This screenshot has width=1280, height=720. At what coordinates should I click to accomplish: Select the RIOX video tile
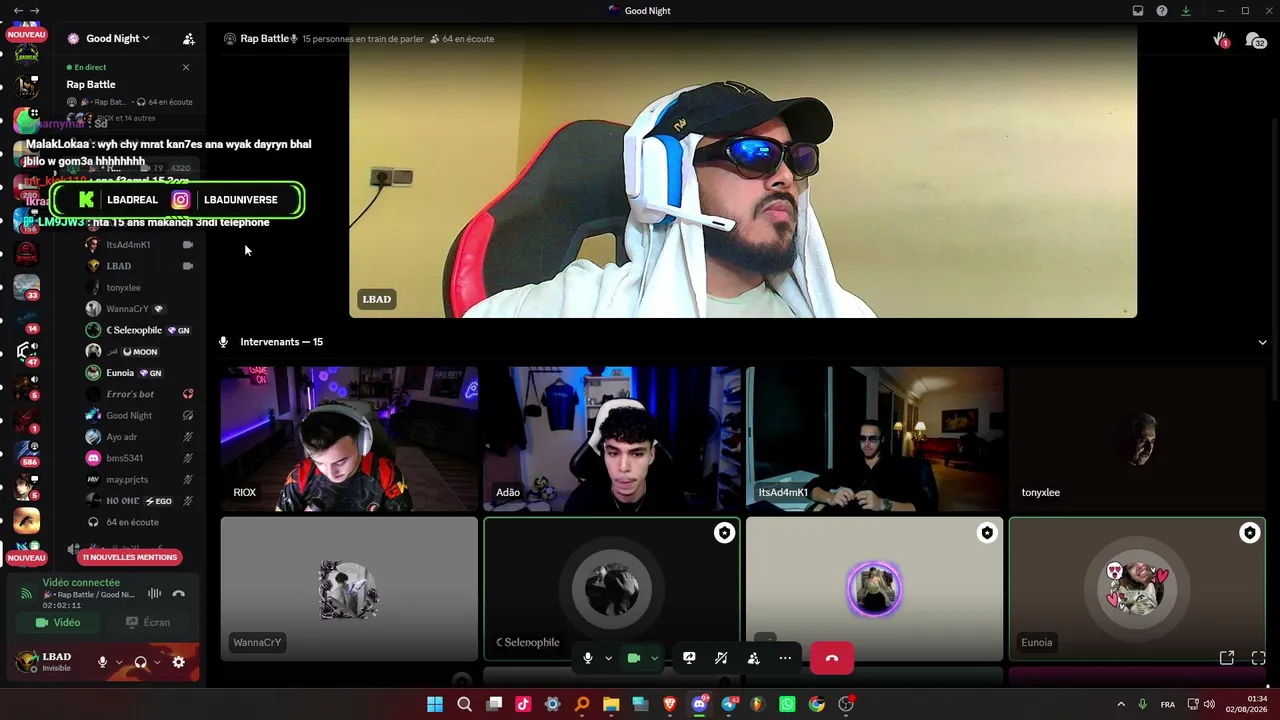[349, 439]
